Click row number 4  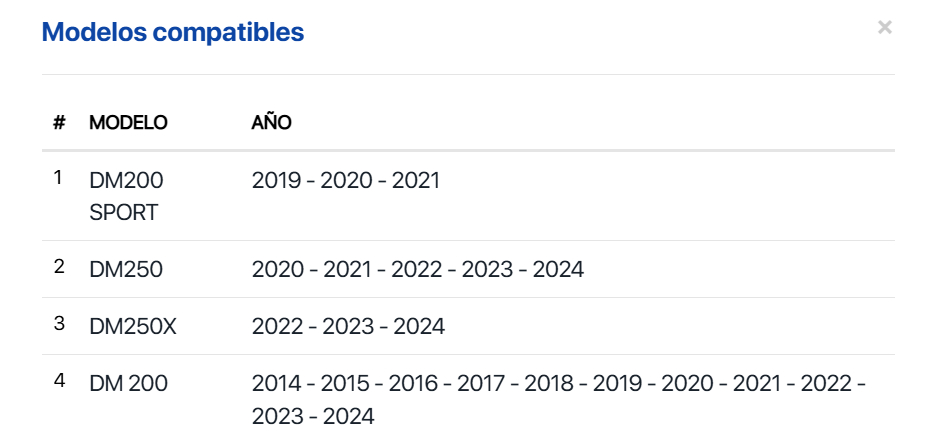tap(59, 380)
